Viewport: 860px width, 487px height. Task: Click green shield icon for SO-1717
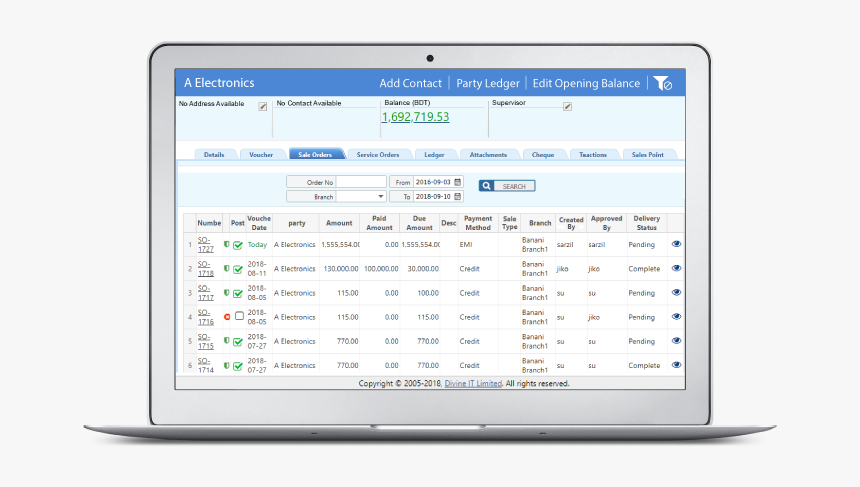pos(227,292)
